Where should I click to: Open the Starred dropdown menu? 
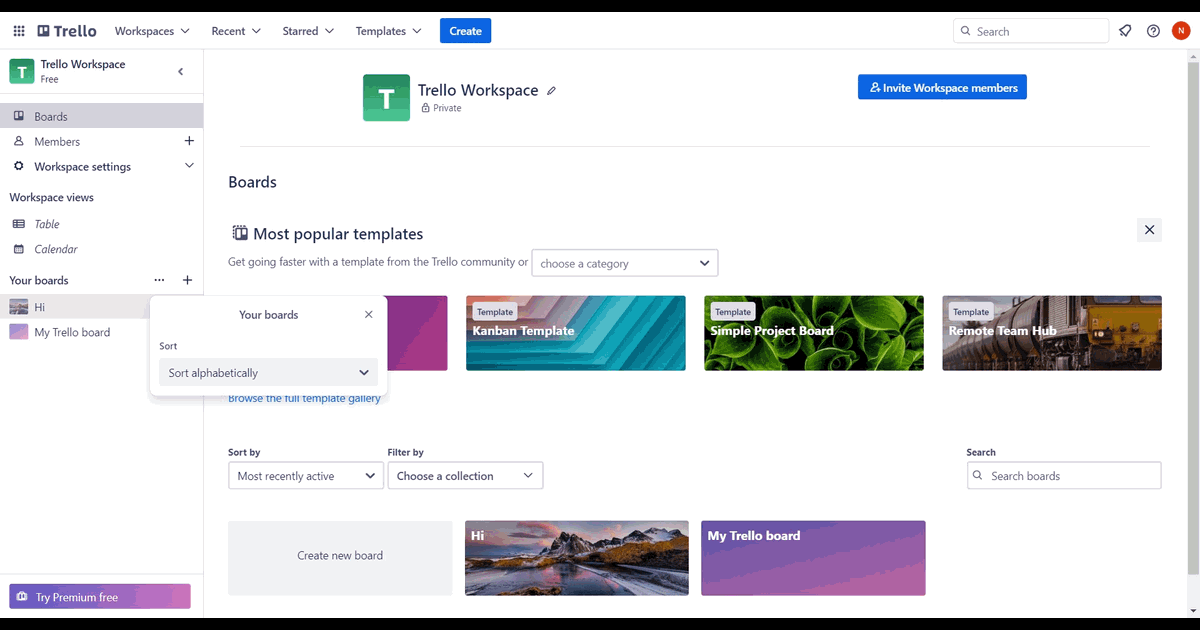[x=308, y=31]
